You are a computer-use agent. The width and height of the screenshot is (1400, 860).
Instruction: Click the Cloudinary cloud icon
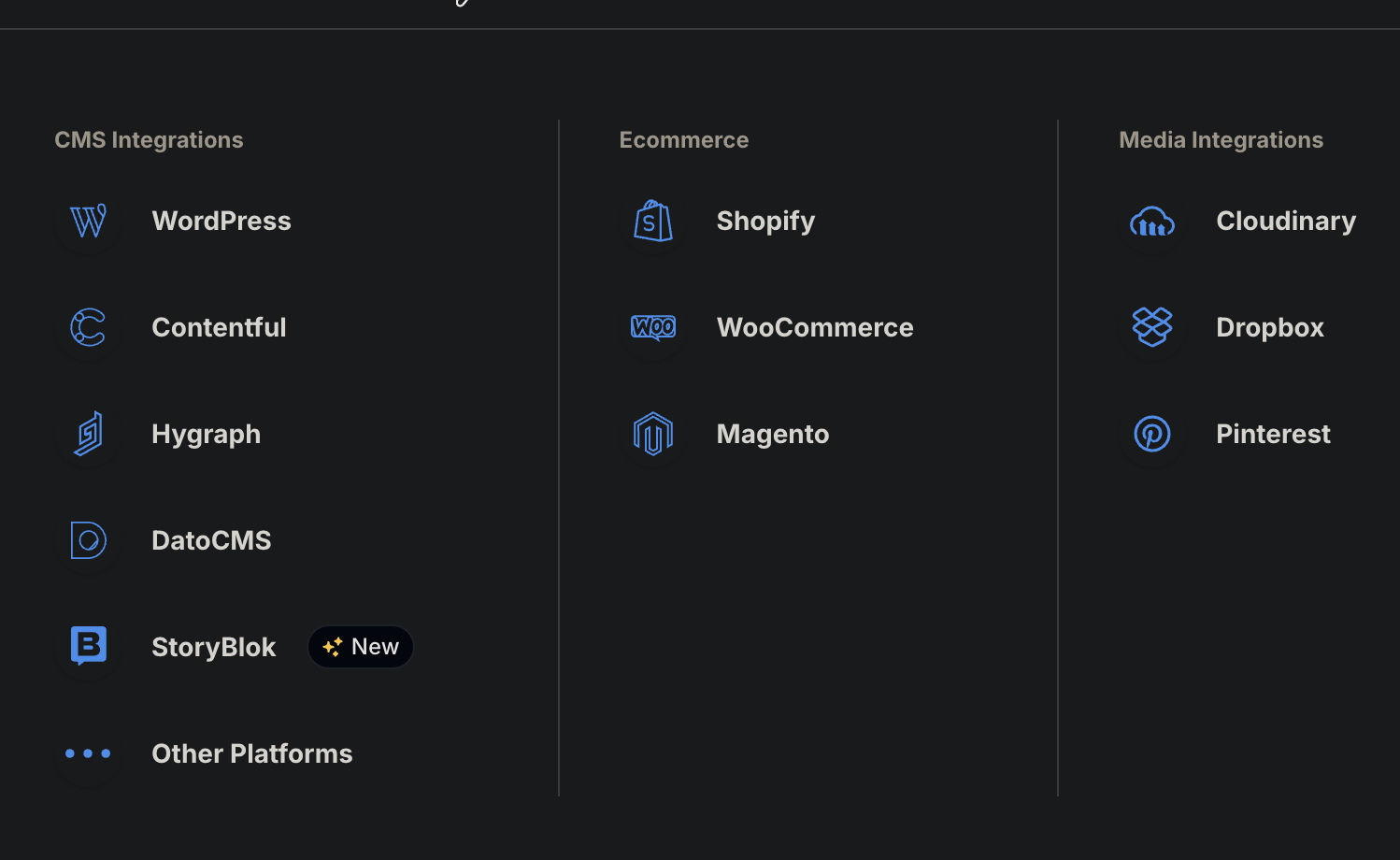coord(1152,222)
